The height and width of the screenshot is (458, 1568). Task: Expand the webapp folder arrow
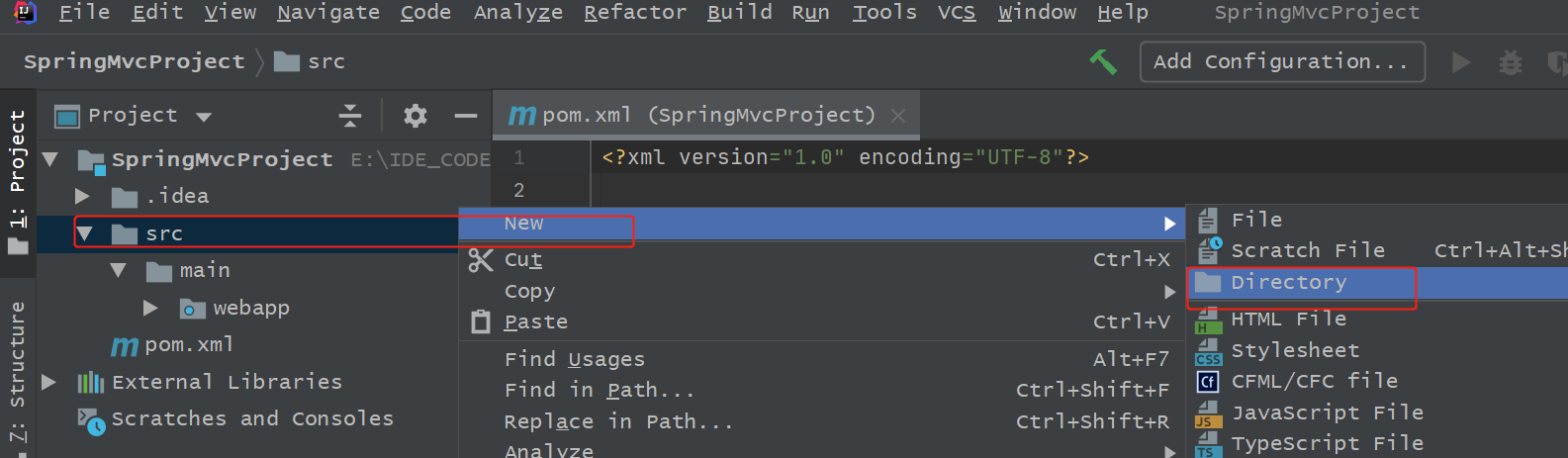pyautogui.click(x=150, y=309)
